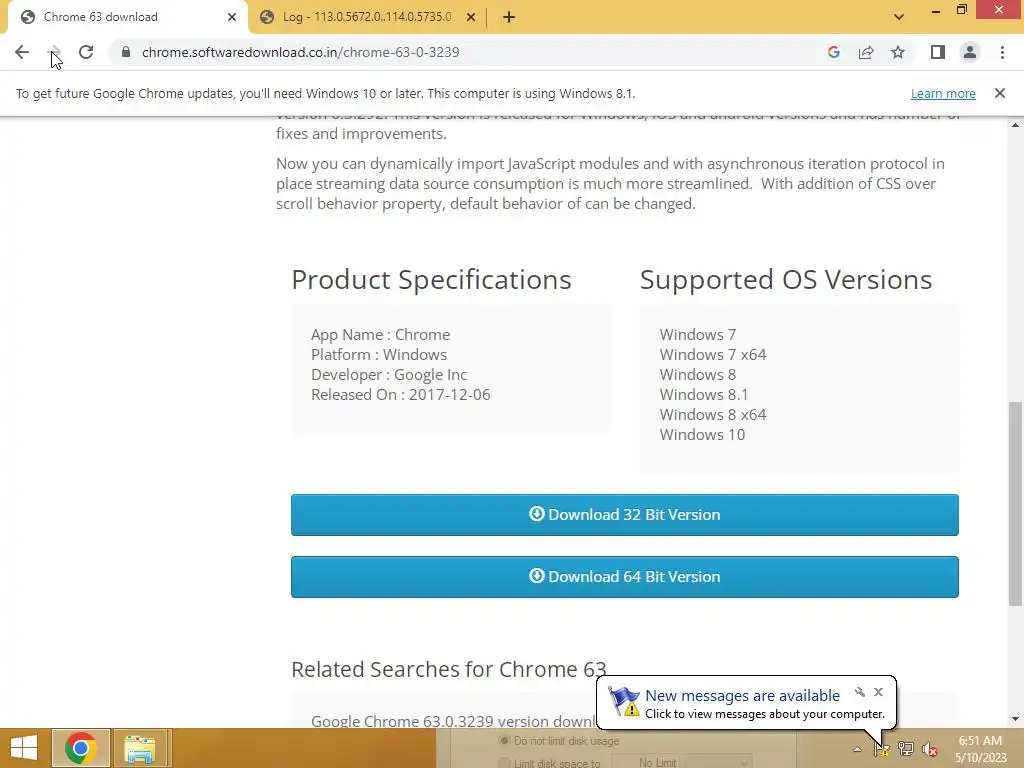The height and width of the screenshot is (768, 1024).
Task: Click 'Supported OS Versions' heading
Action: [786, 280]
